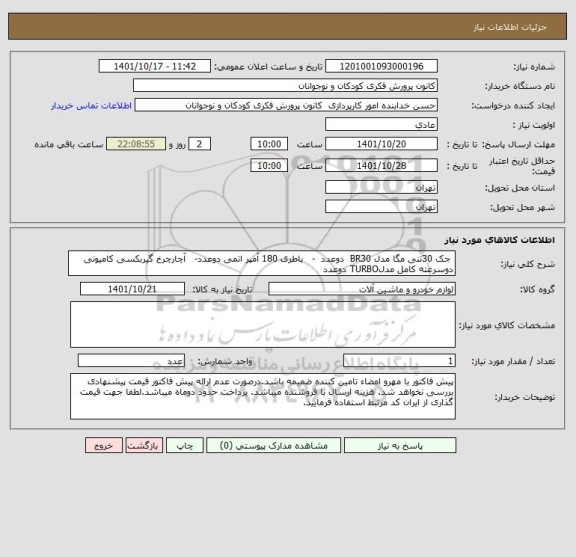Open اطلاعات تماس خریدار link
Viewport: 576px width, 557px height.
click(91, 106)
